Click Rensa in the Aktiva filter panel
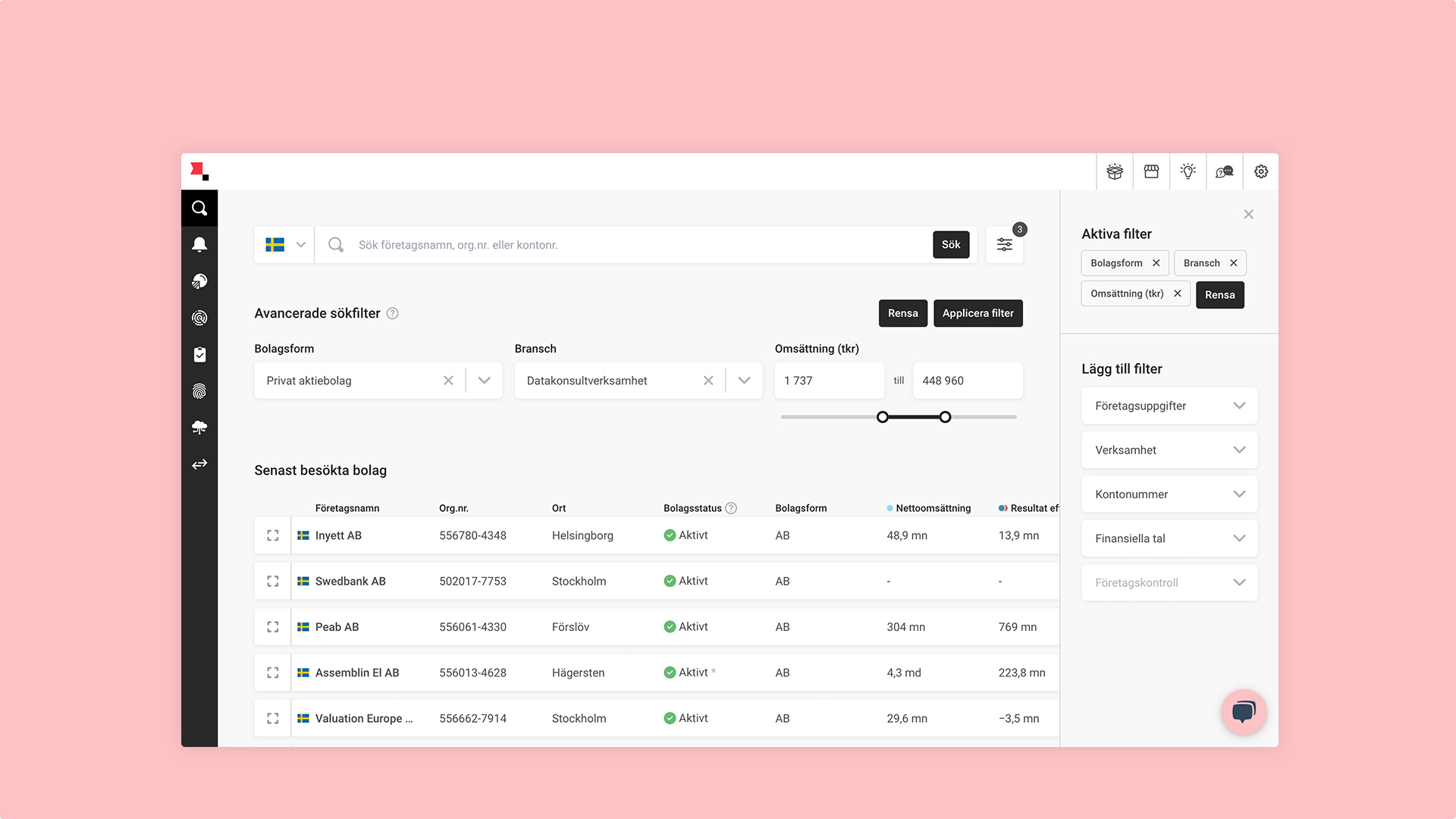This screenshot has width=1456, height=819. pos(1219,295)
